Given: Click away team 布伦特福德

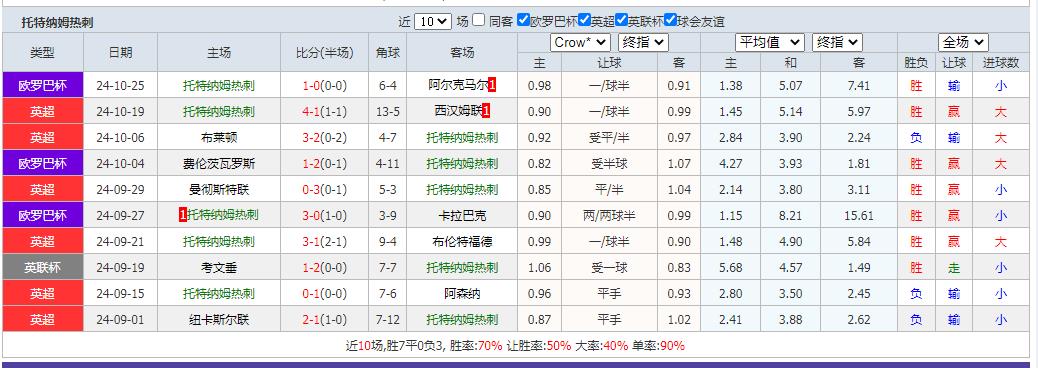Looking at the screenshot, I should coord(462,242).
